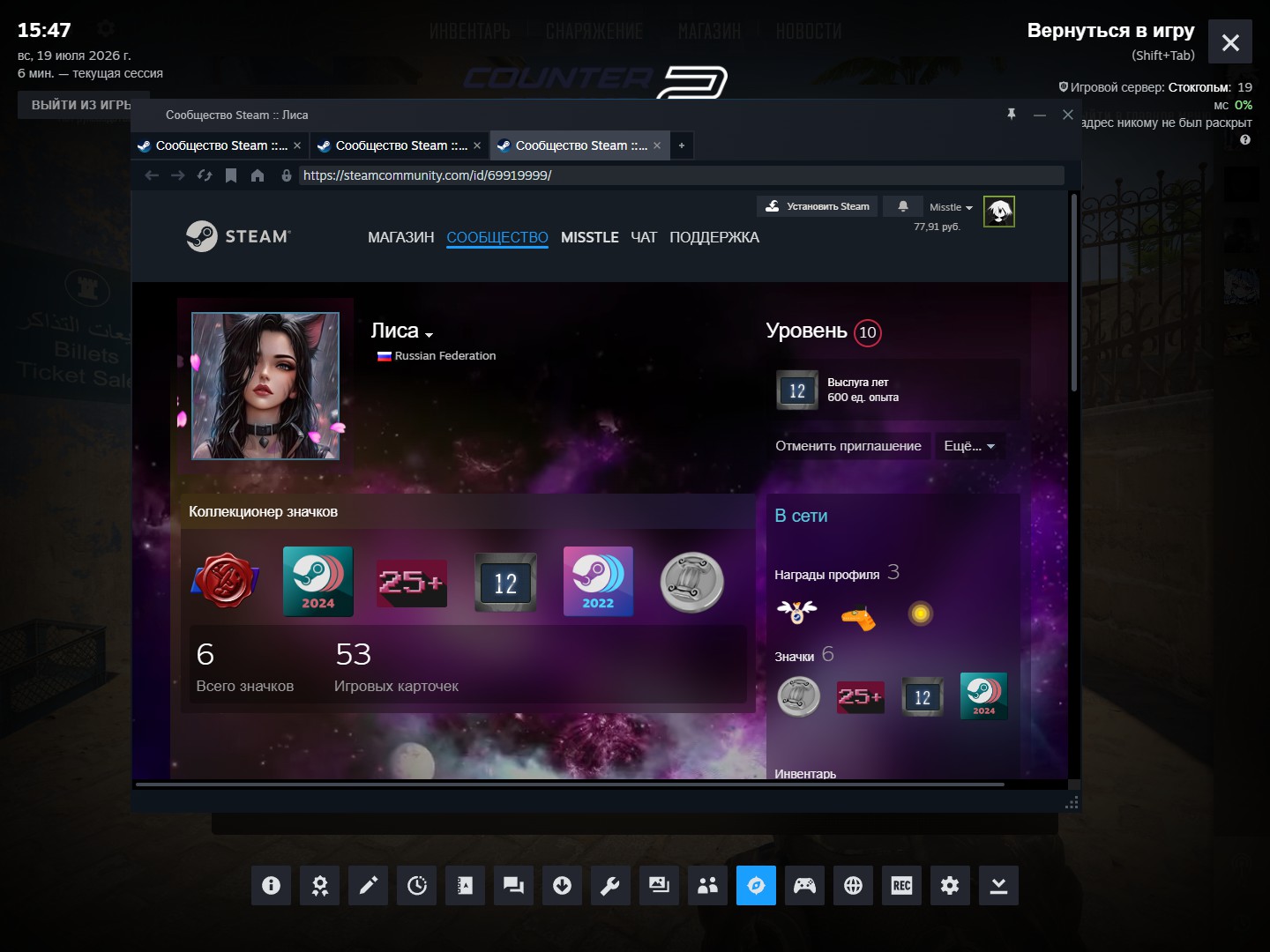Click the Steam logo in page header
This screenshot has height=952, width=1270.
pos(238,236)
